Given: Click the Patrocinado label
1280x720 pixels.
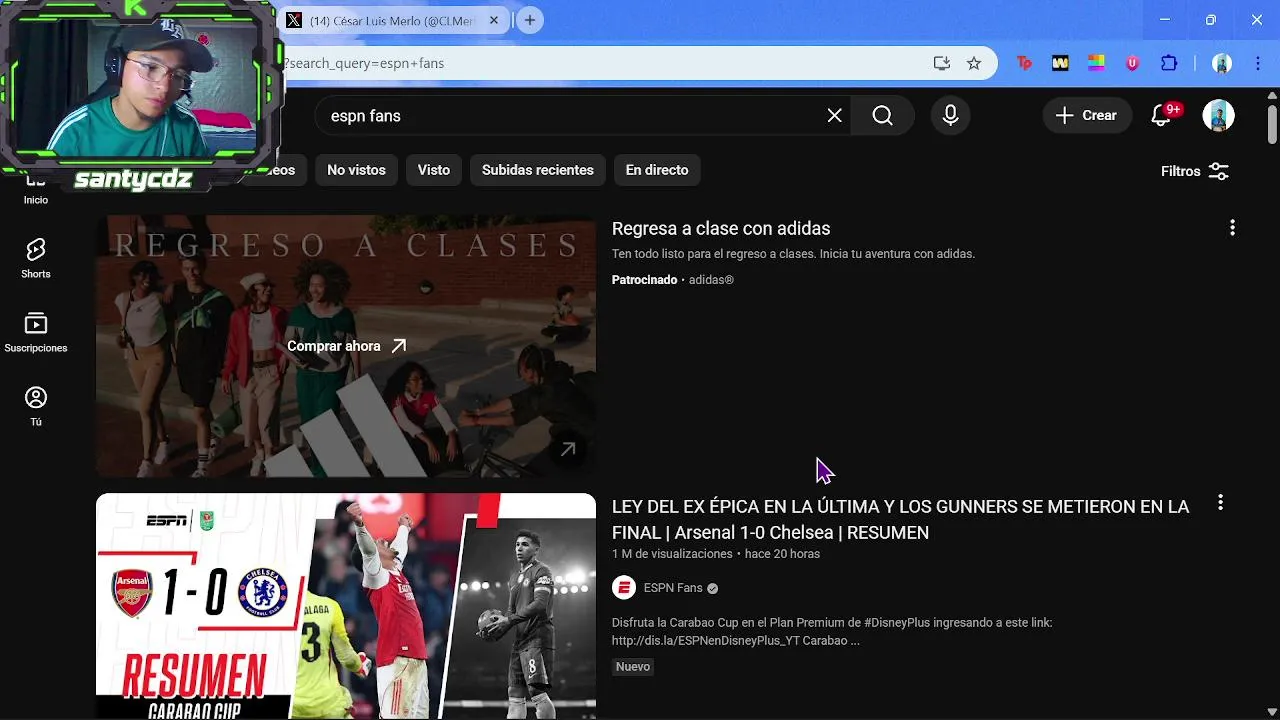Looking at the screenshot, I should pyautogui.click(x=644, y=280).
